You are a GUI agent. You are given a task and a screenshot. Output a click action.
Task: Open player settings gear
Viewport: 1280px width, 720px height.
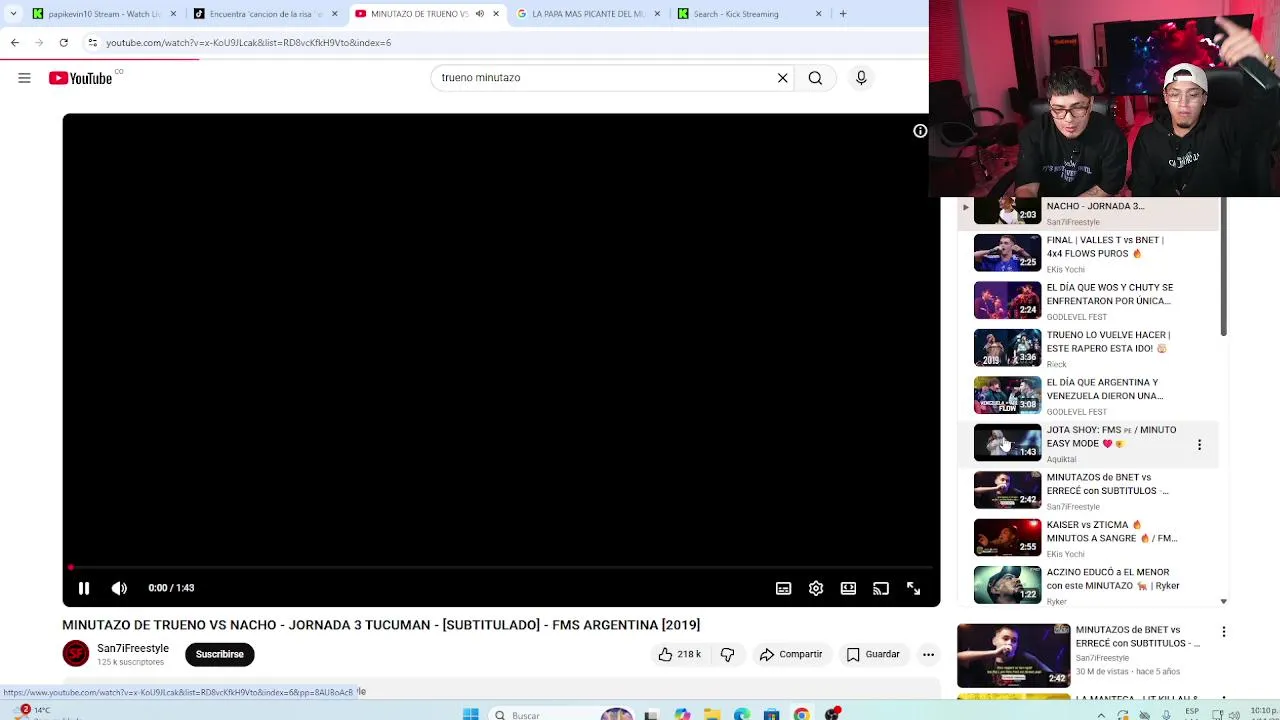[x=816, y=588]
